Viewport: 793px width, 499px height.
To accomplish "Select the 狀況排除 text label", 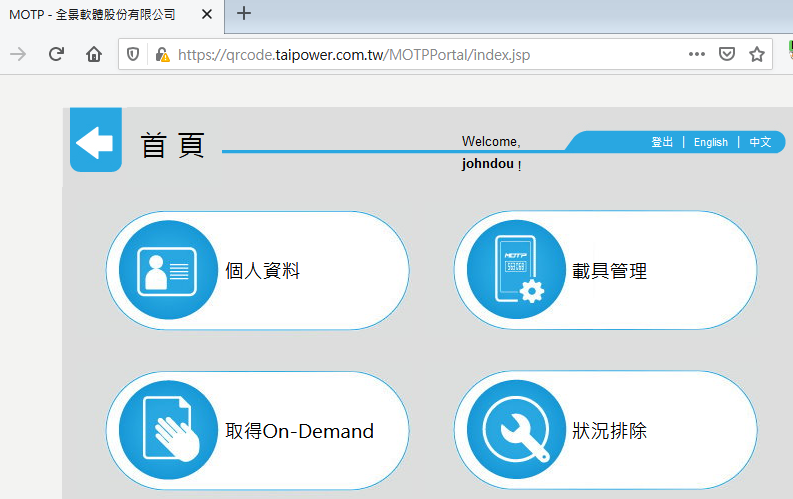I will (609, 431).
